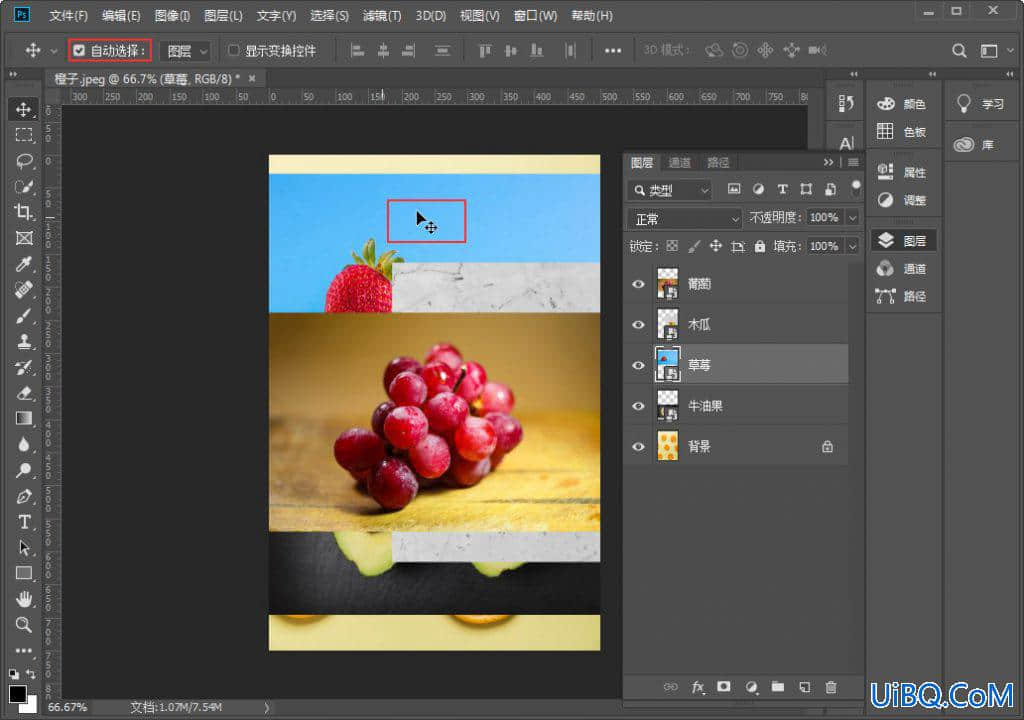This screenshot has height=720, width=1024.
Task: Open the 图层 auto-select dropdown
Action: [185, 50]
